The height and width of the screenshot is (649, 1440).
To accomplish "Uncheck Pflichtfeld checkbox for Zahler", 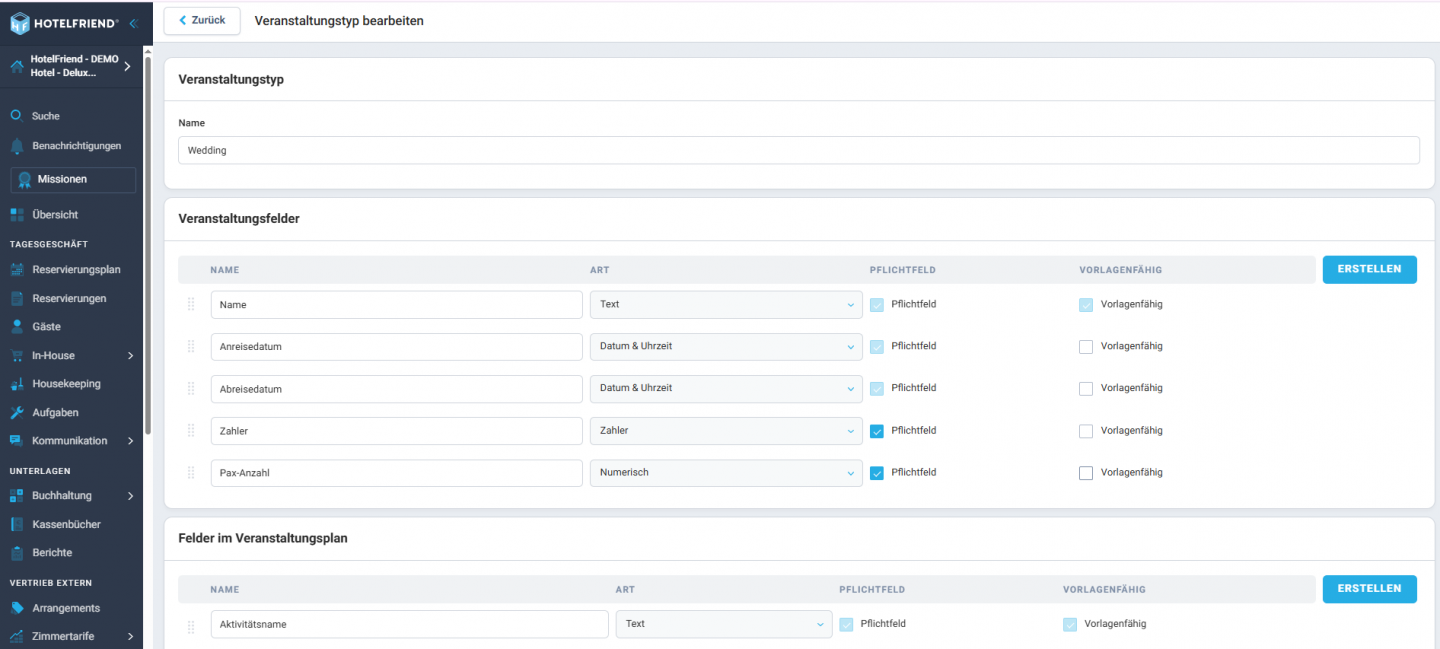I will coord(877,431).
